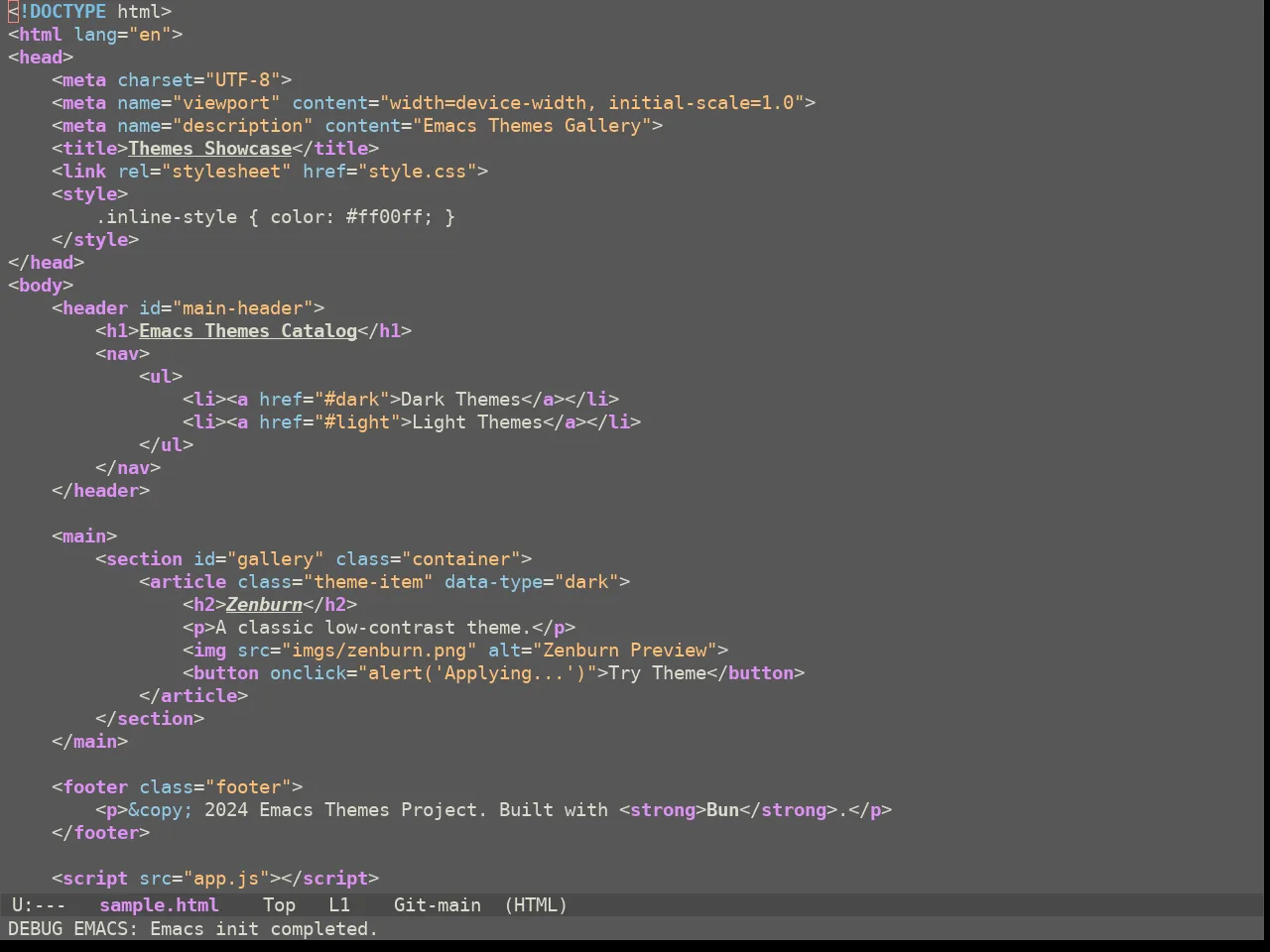Click the "imgs/zenburn.png" src value

(380, 651)
